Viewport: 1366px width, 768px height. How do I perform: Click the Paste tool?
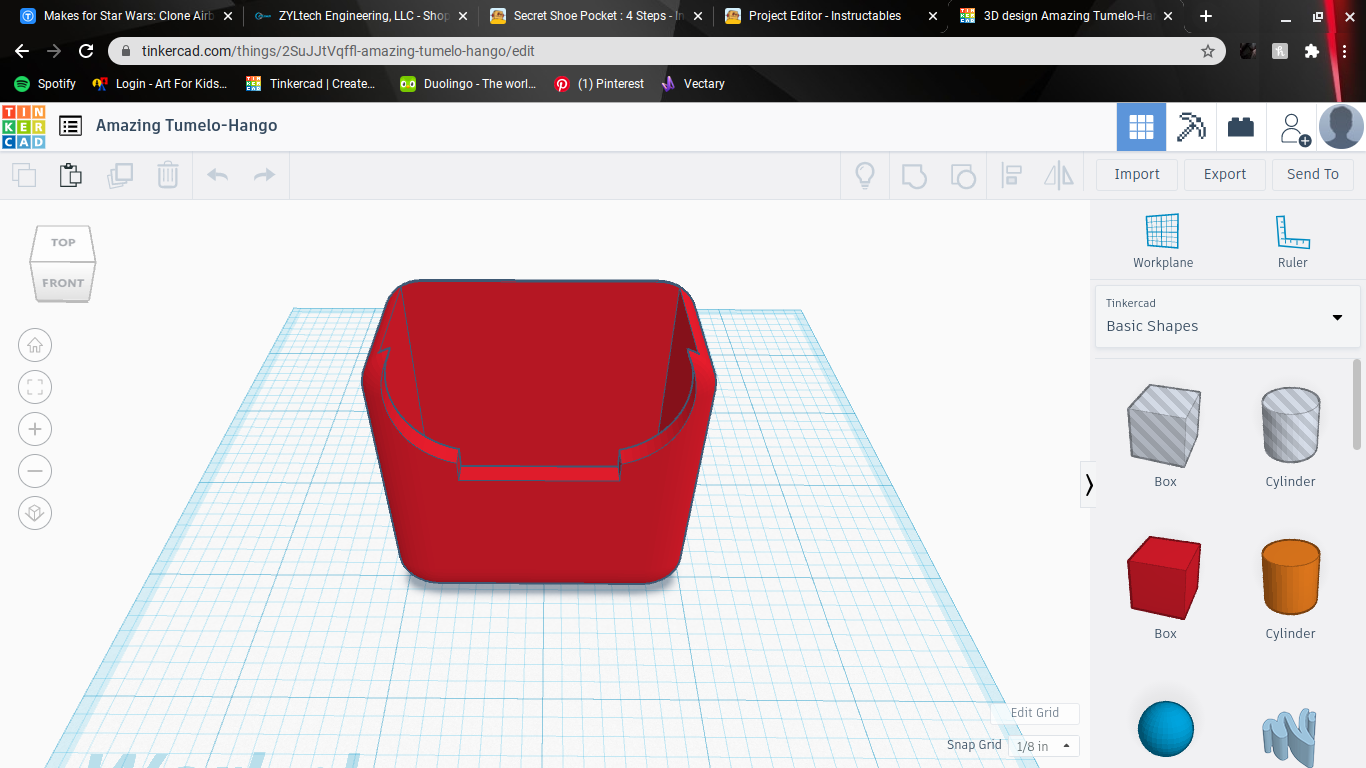point(71,175)
